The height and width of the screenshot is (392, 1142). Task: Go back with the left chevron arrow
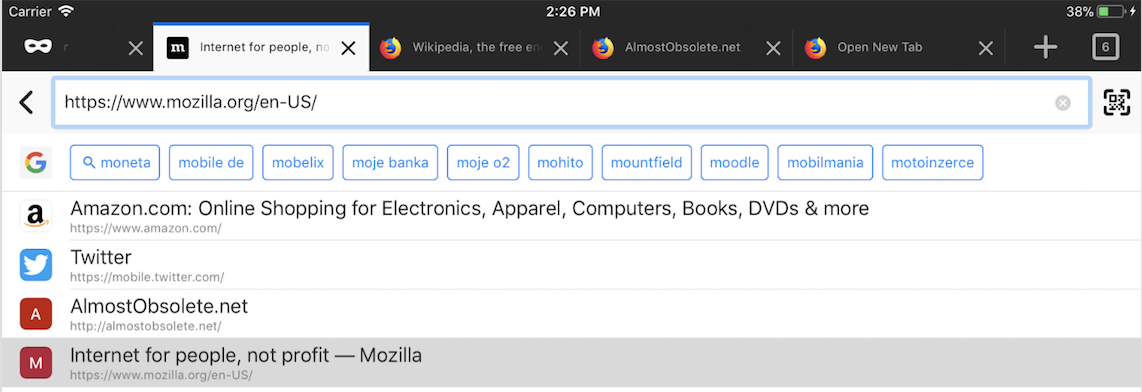tap(26, 103)
